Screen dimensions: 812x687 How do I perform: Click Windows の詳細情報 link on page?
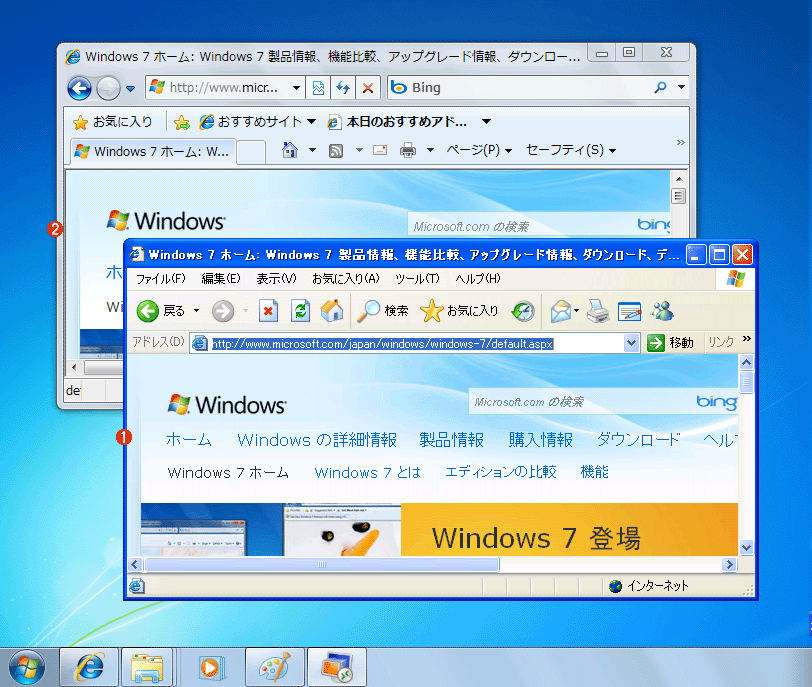pos(317,440)
